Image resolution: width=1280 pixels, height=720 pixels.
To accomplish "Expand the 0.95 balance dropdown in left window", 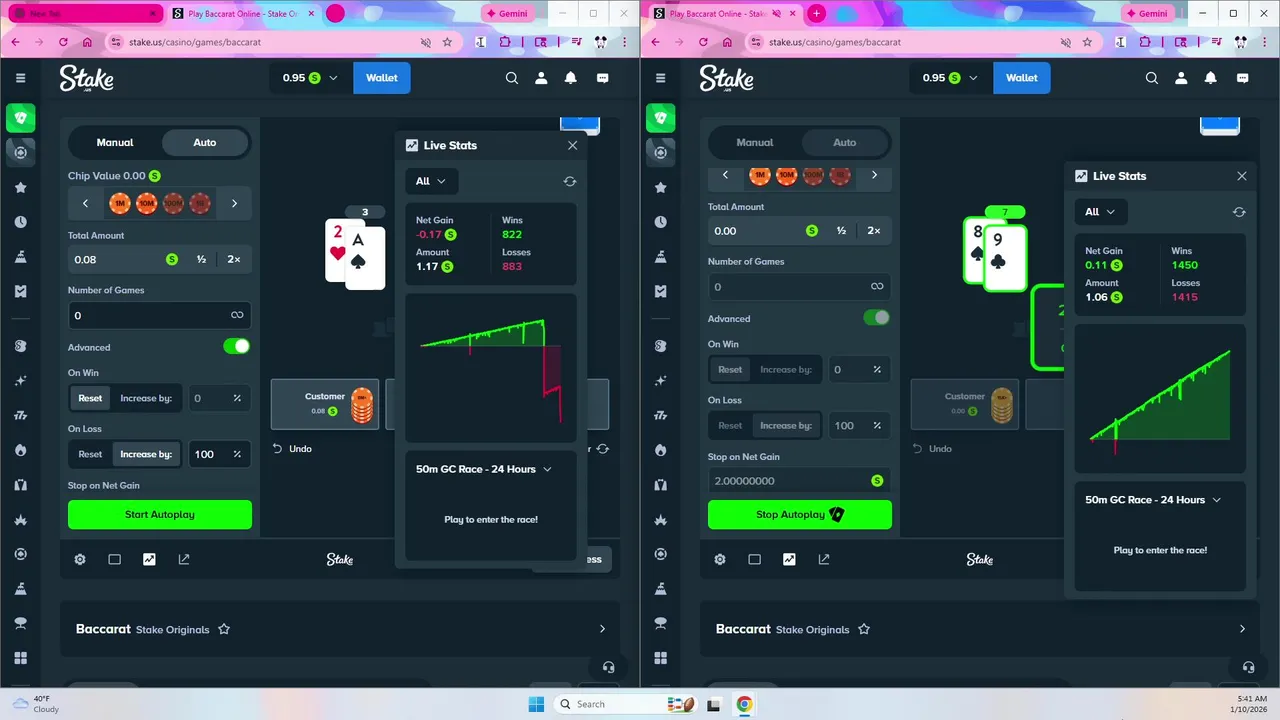I will [x=310, y=78].
